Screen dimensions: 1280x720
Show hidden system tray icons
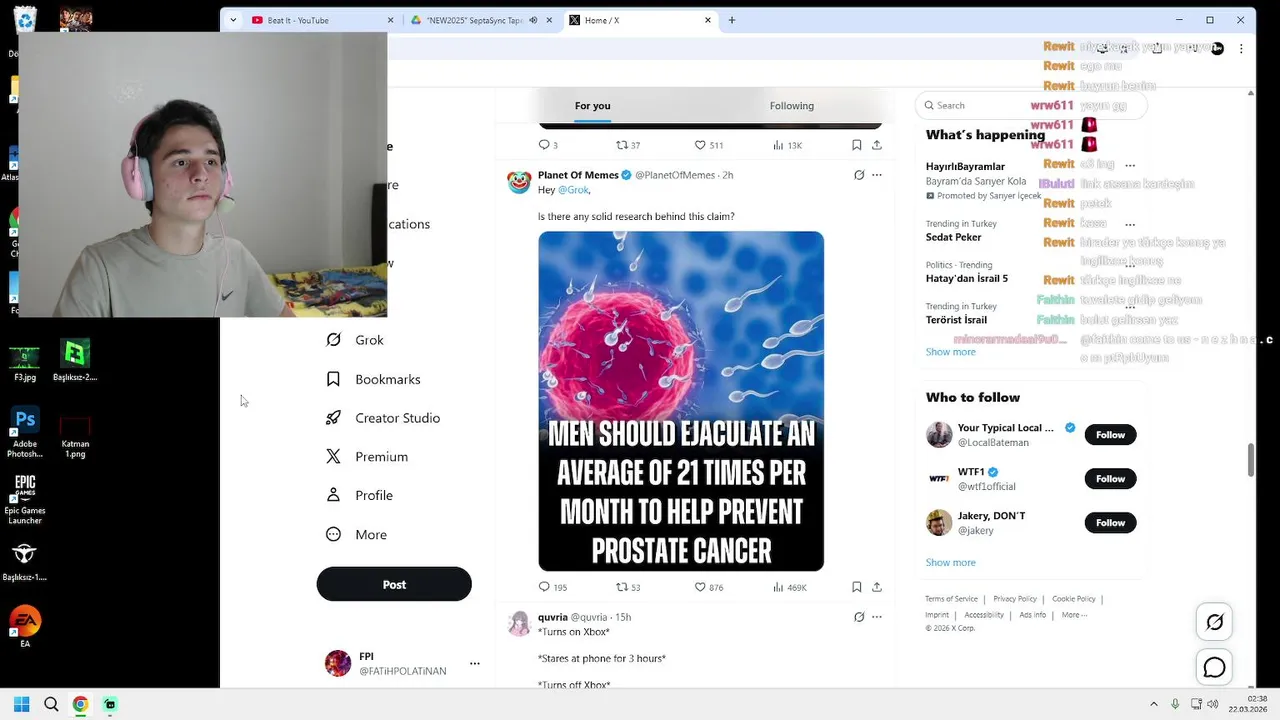pos(1153,704)
